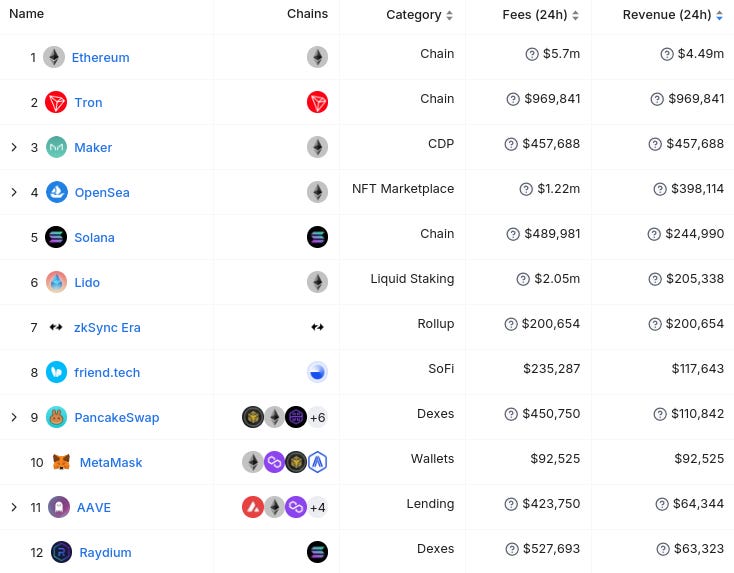734x573 pixels.
Task: Open the Solana protocol link
Action: pyautogui.click(x=95, y=237)
